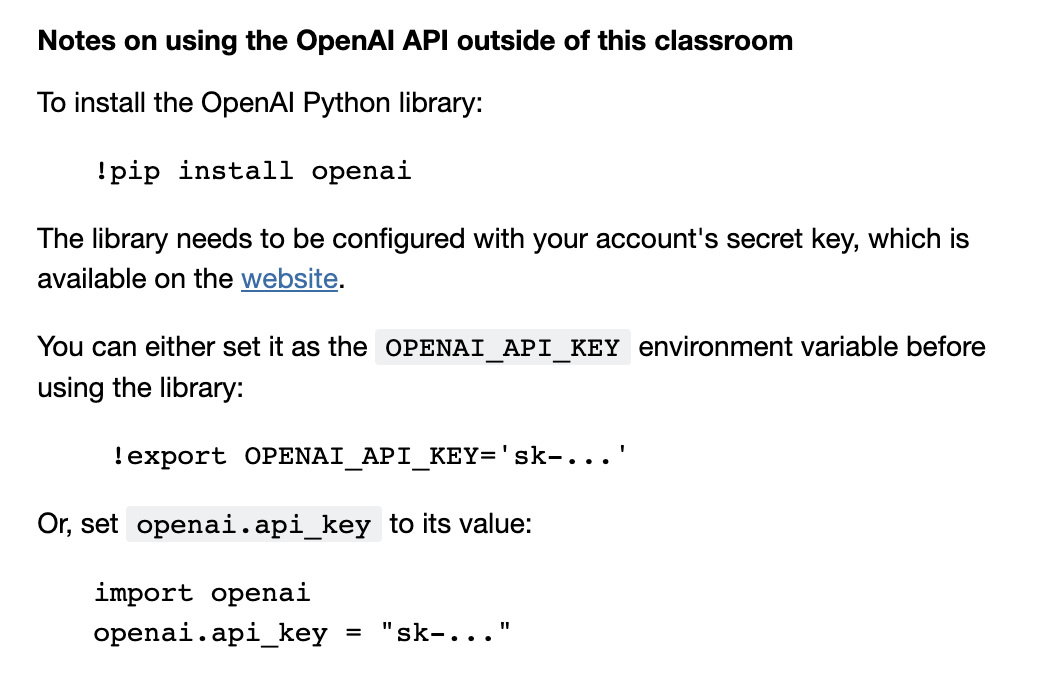Click the word "openai" in the pip command

coord(361,171)
